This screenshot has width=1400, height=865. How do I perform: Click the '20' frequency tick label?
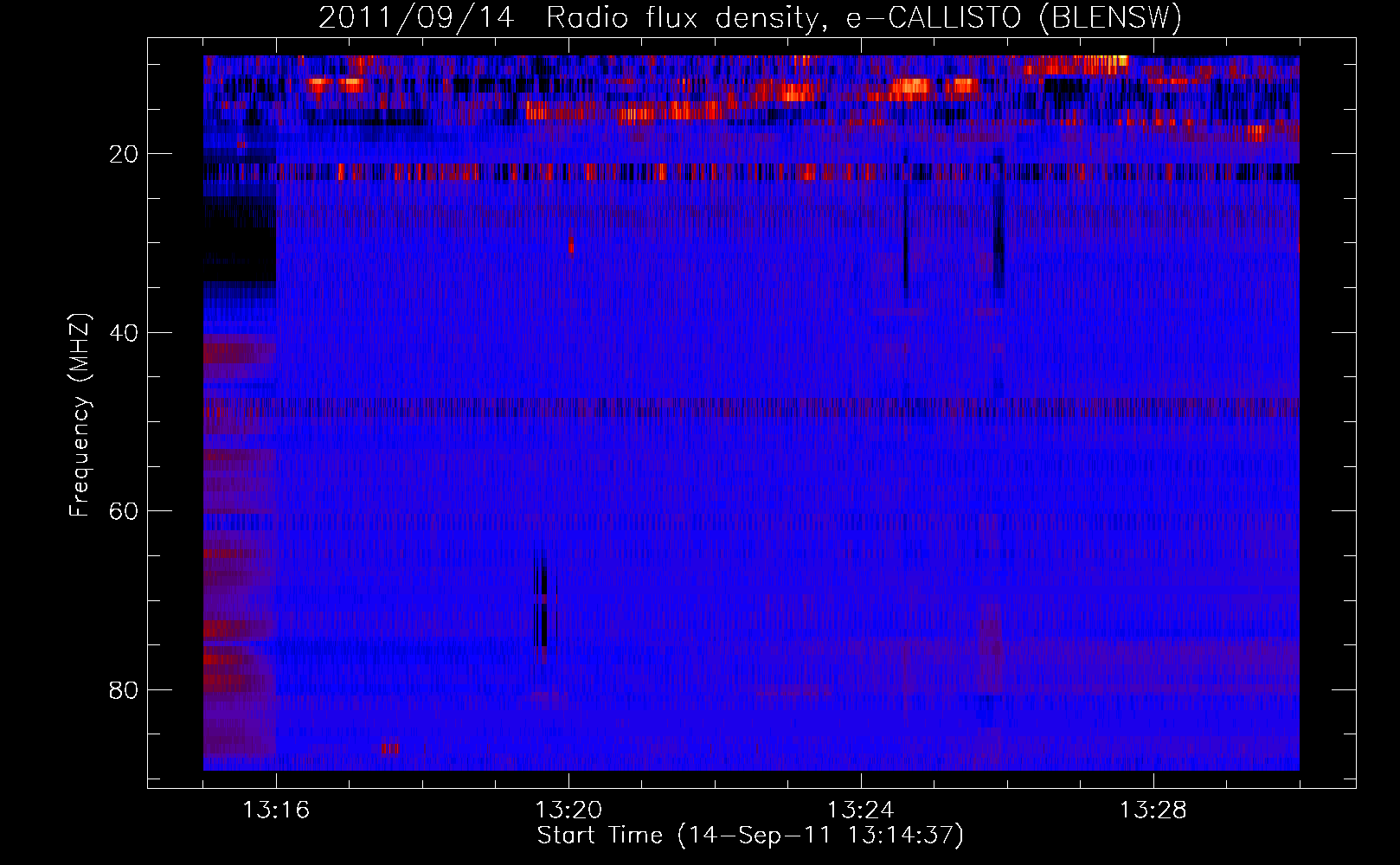[125, 155]
